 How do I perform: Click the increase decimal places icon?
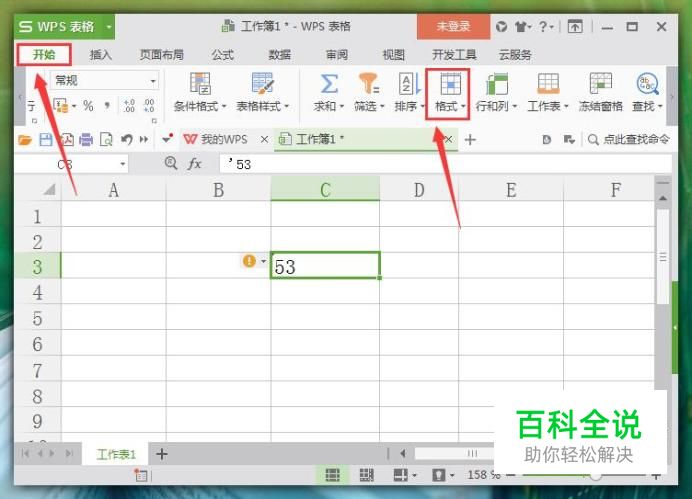[129, 106]
